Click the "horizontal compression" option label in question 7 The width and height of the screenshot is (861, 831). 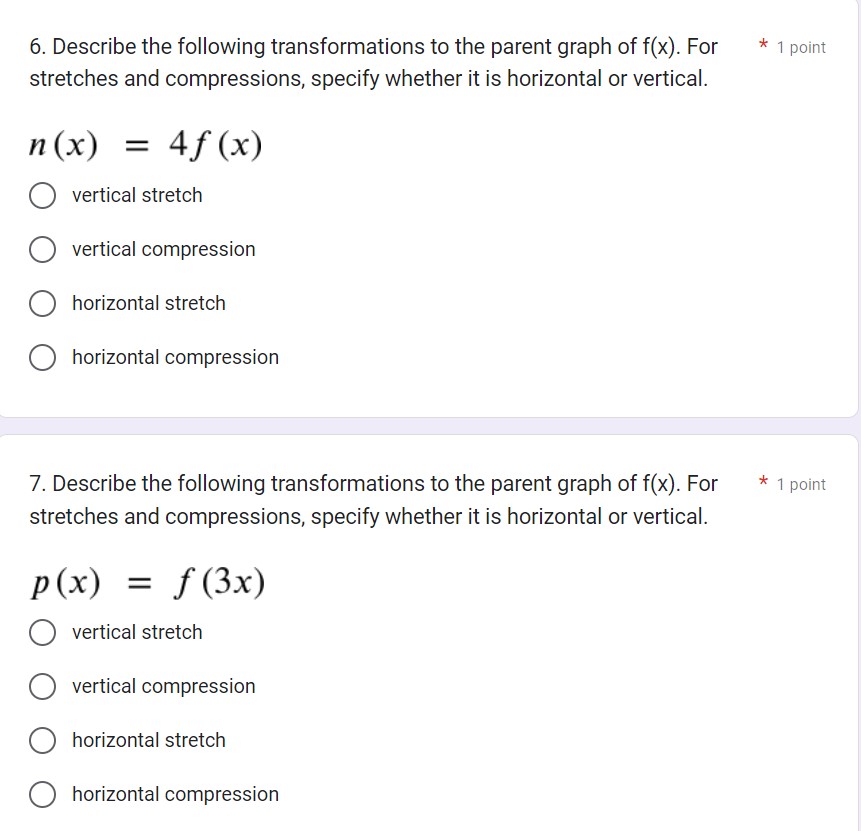click(175, 794)
